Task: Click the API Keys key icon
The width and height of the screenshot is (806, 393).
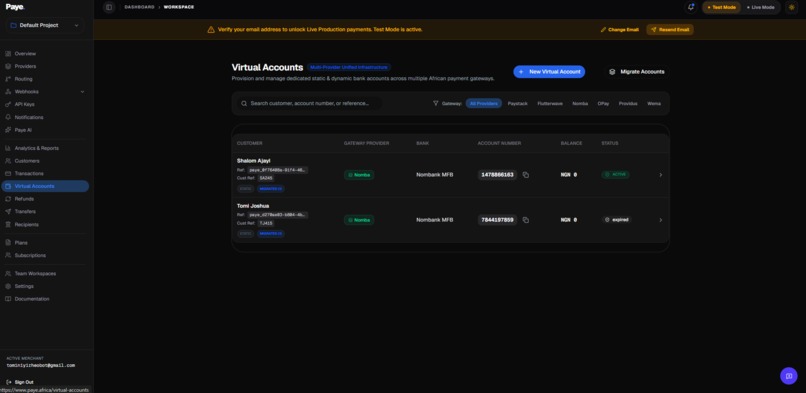Action: pyautogui.click(x=8, y=104)
